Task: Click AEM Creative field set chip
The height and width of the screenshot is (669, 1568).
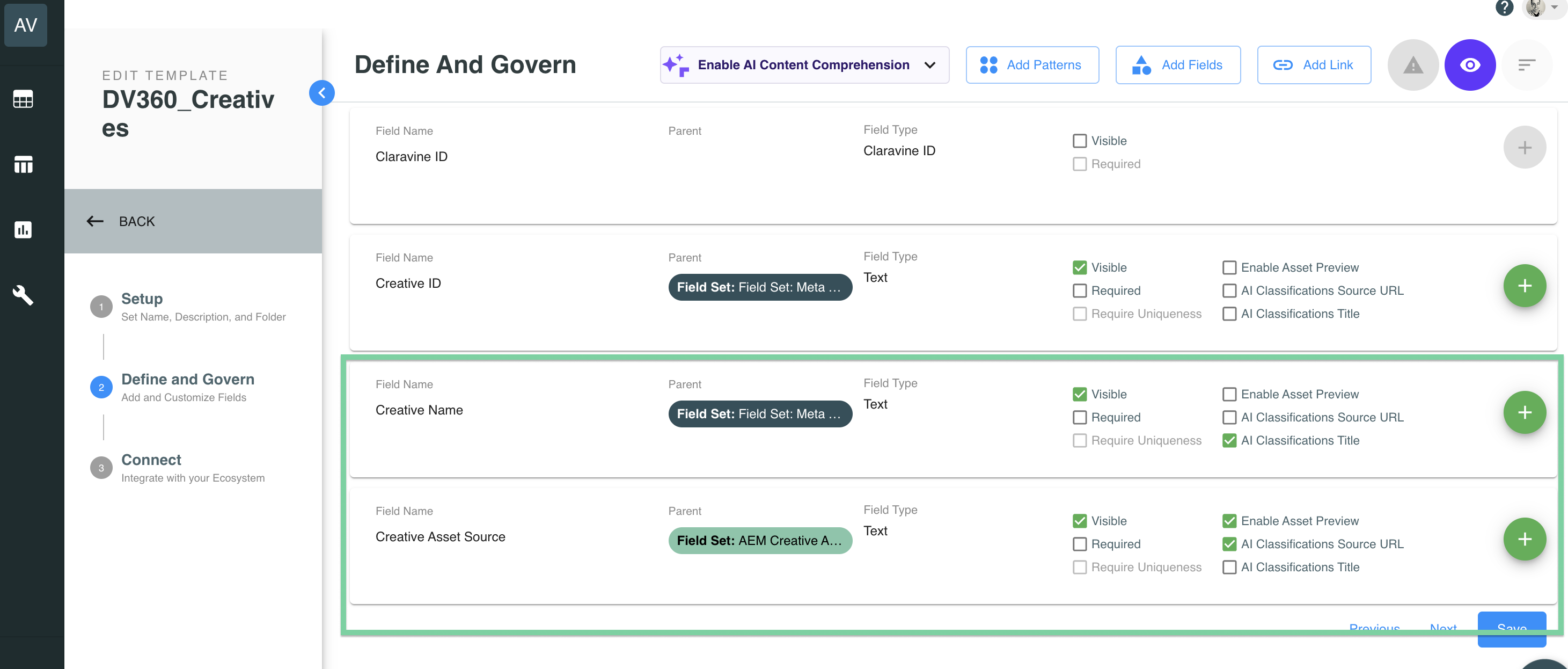Action: pyautogui.click(x=760, y=541)
